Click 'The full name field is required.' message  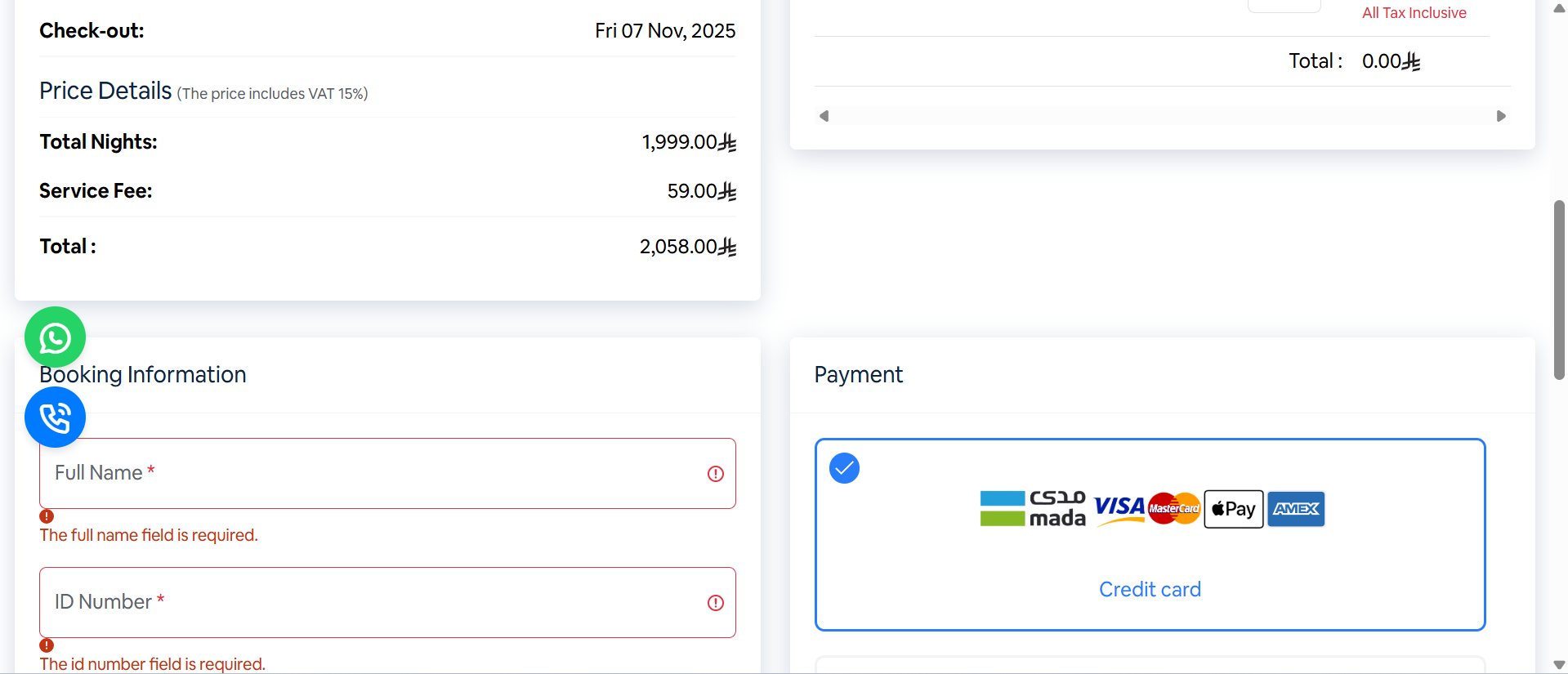(149, 535)
